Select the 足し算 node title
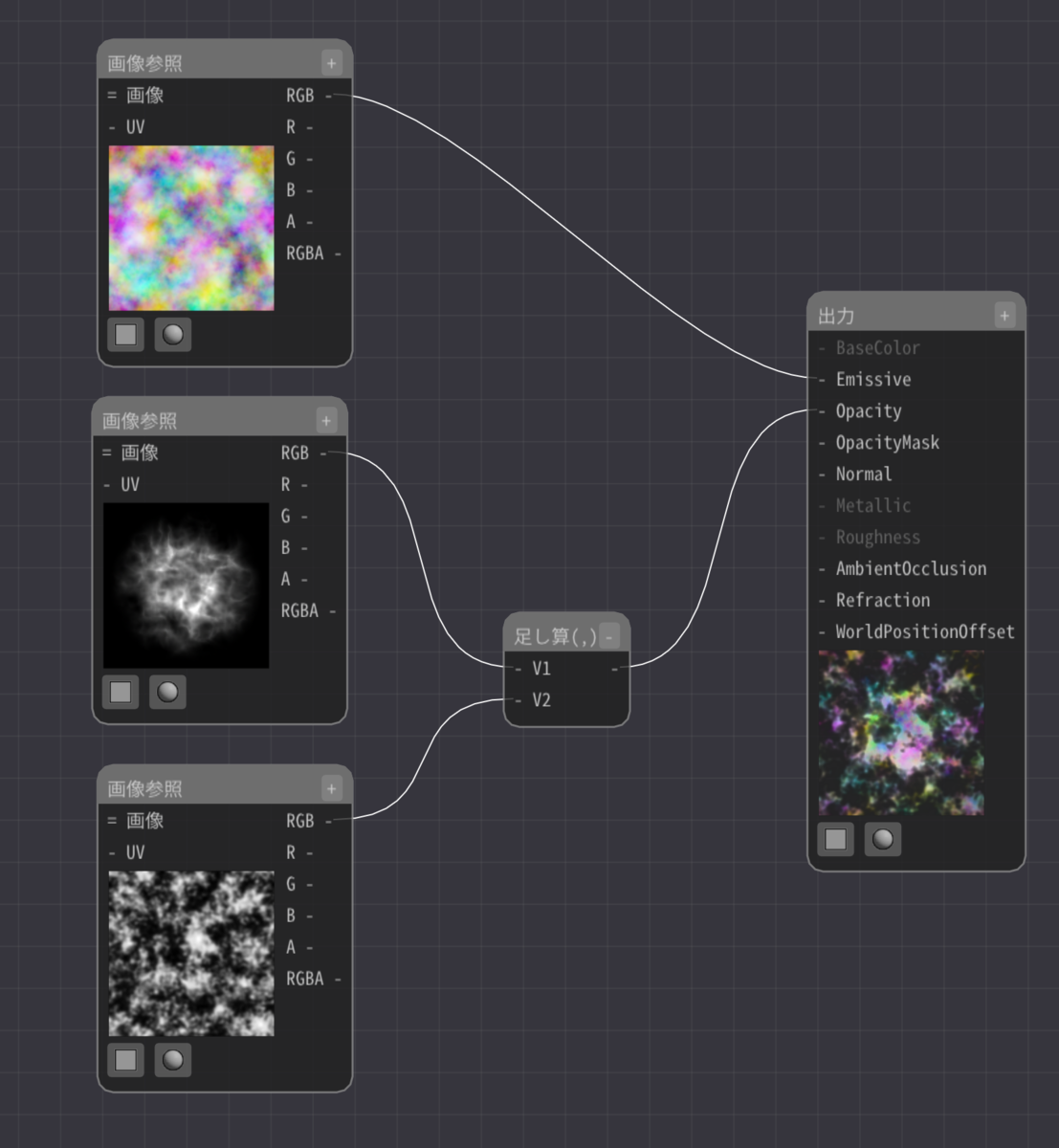 click(x=555, y=636)
